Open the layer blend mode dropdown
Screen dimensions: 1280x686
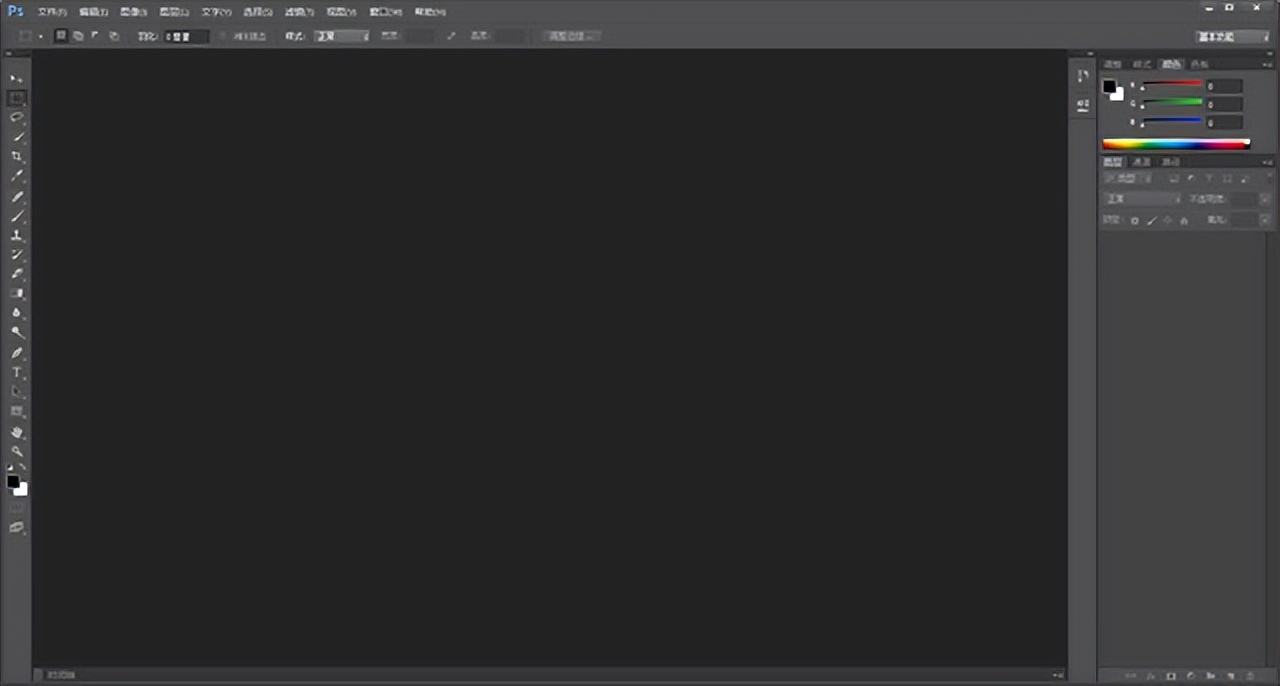(x=1140, y=198)
